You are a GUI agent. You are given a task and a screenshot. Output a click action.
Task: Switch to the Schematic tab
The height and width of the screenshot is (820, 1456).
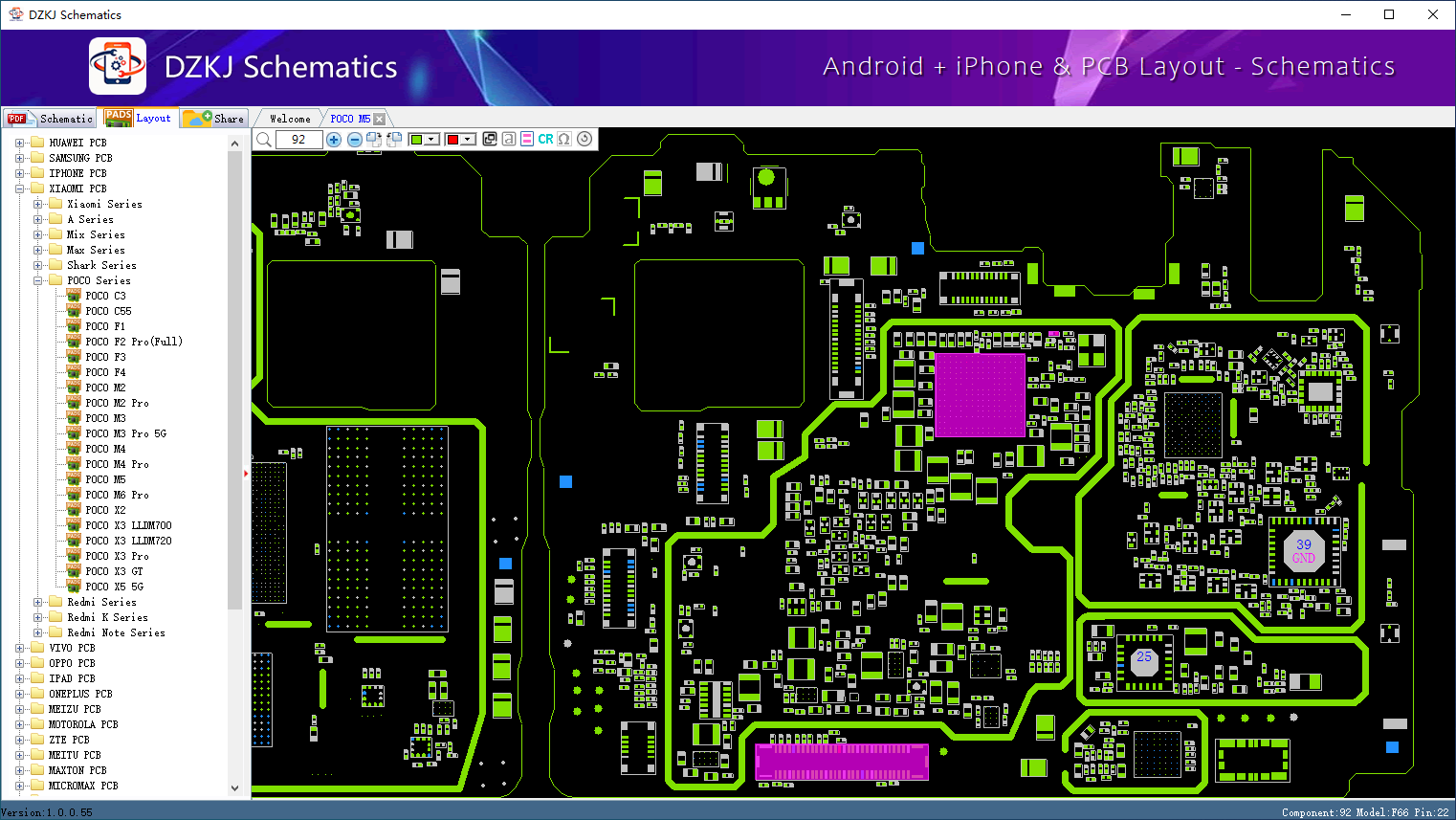click(x=50, y=119)
